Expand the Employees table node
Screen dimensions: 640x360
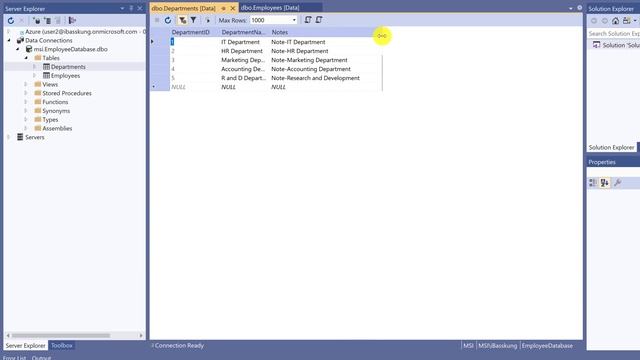tap(35, 76)
